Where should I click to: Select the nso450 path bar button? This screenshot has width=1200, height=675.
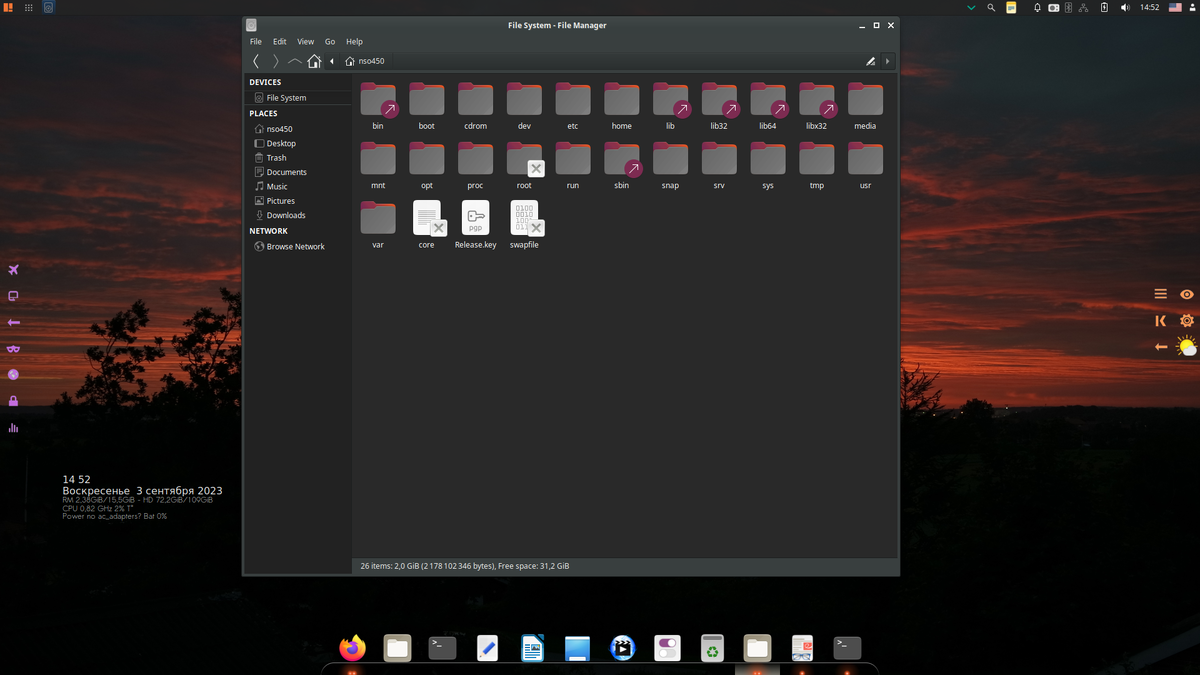365,61
